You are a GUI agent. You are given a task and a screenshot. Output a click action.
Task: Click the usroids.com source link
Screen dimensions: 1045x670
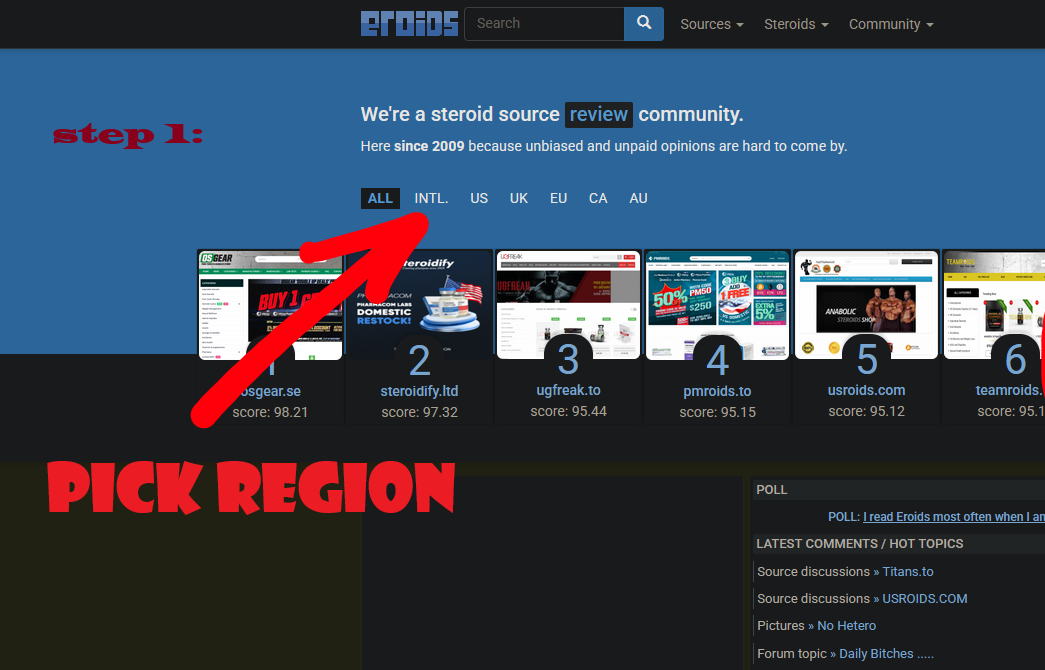pyautogui.click(x=866, y=390)
